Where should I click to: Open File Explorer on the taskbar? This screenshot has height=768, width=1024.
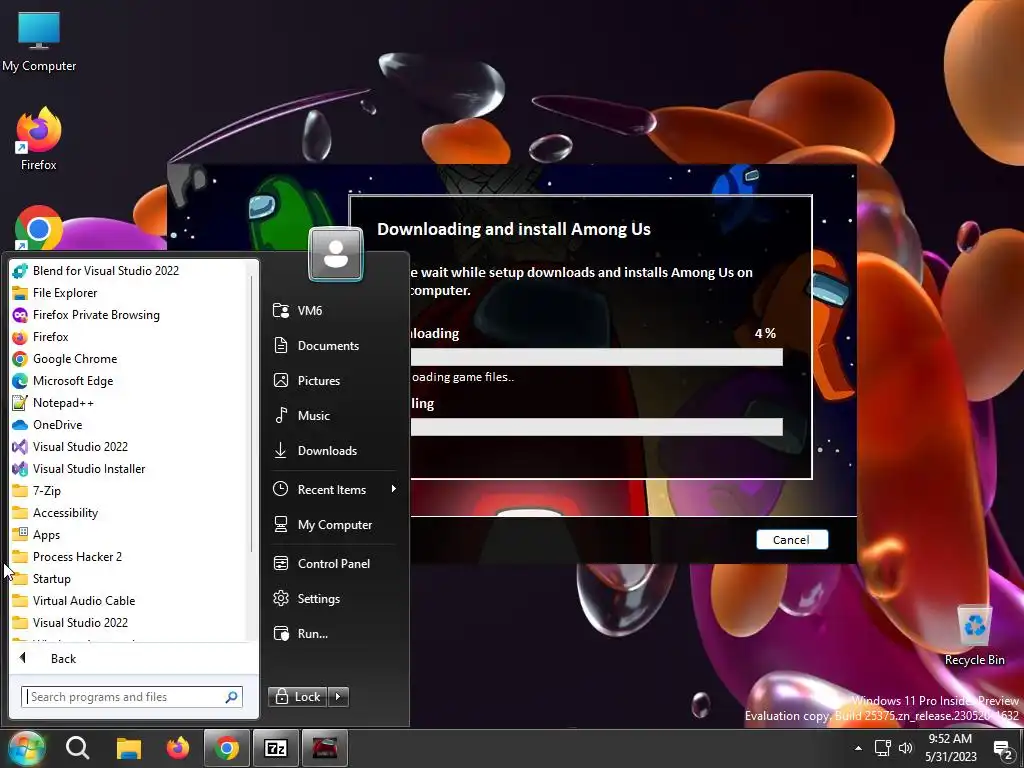[x=129, y=748]
